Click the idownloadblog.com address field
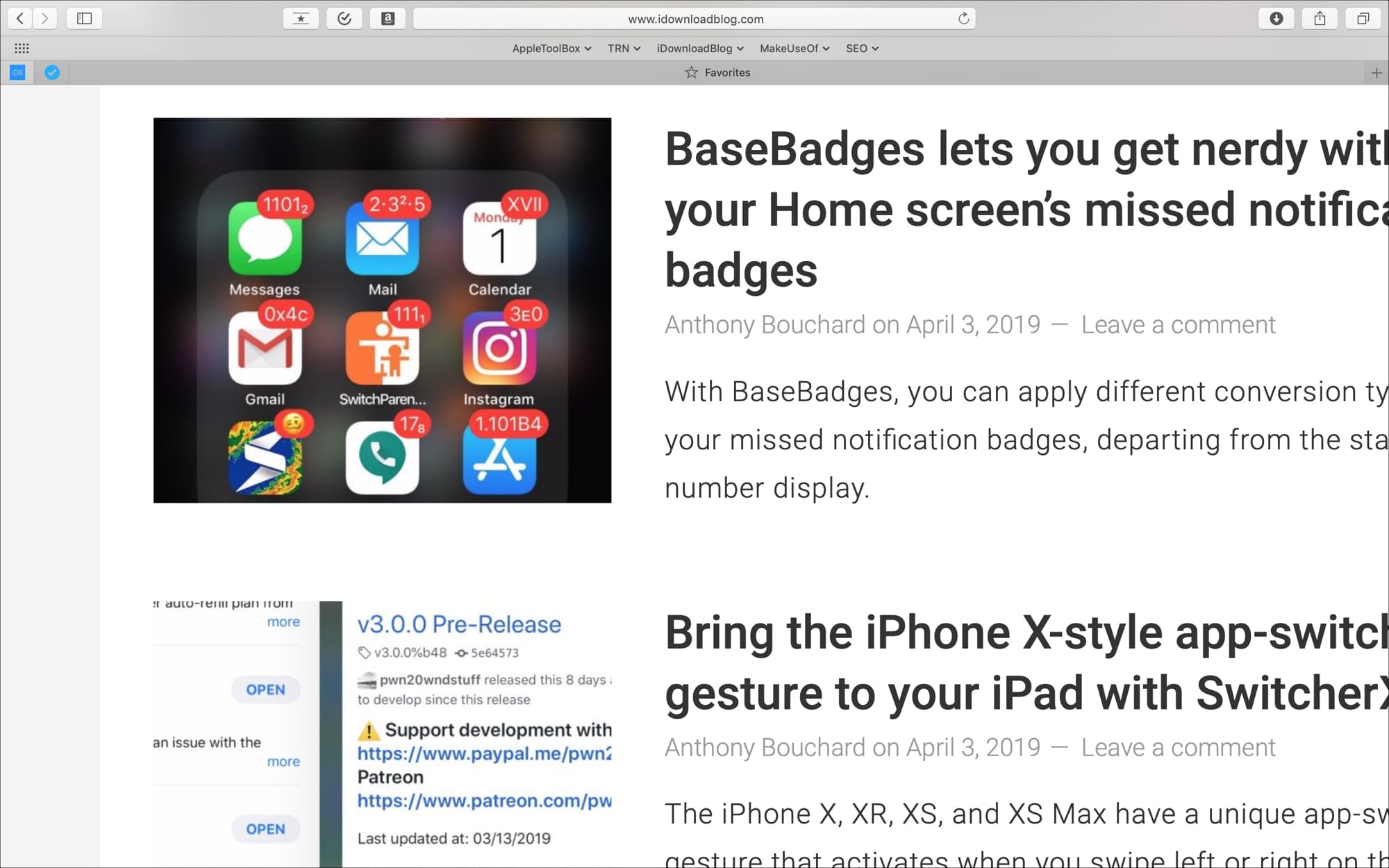This screenshot has width=1389, height=868. (694, 19)
